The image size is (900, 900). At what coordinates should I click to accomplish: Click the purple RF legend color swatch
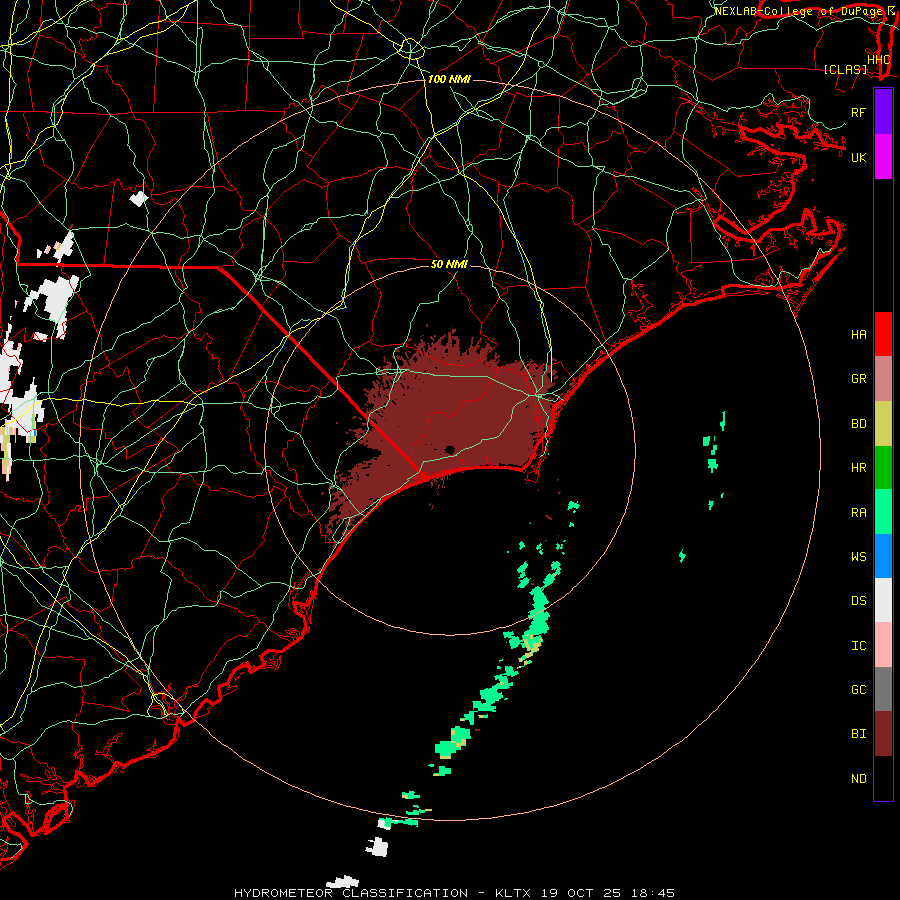[x=883, y=112]
